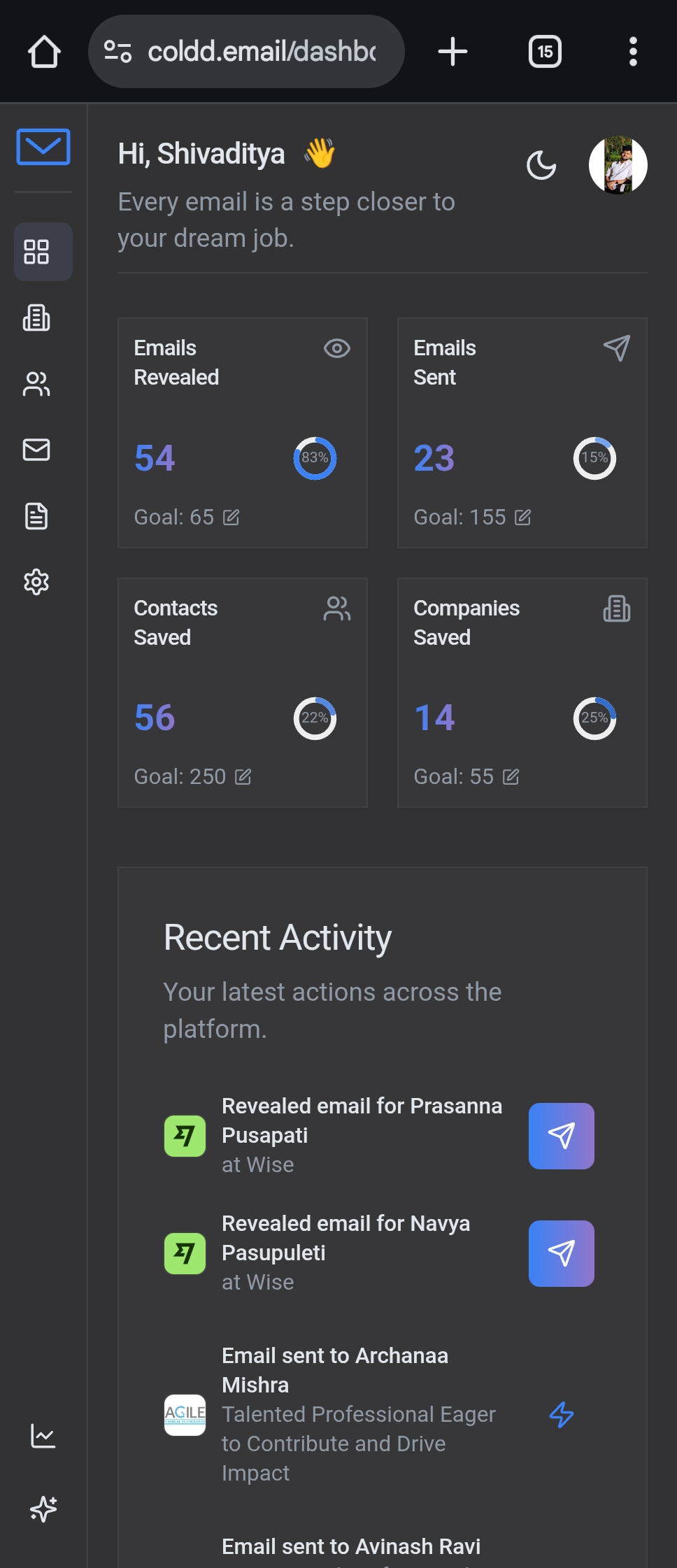Select the Companies icon in sidebar
This screenshot has width=677, height=1568.
tap(36, 318)
